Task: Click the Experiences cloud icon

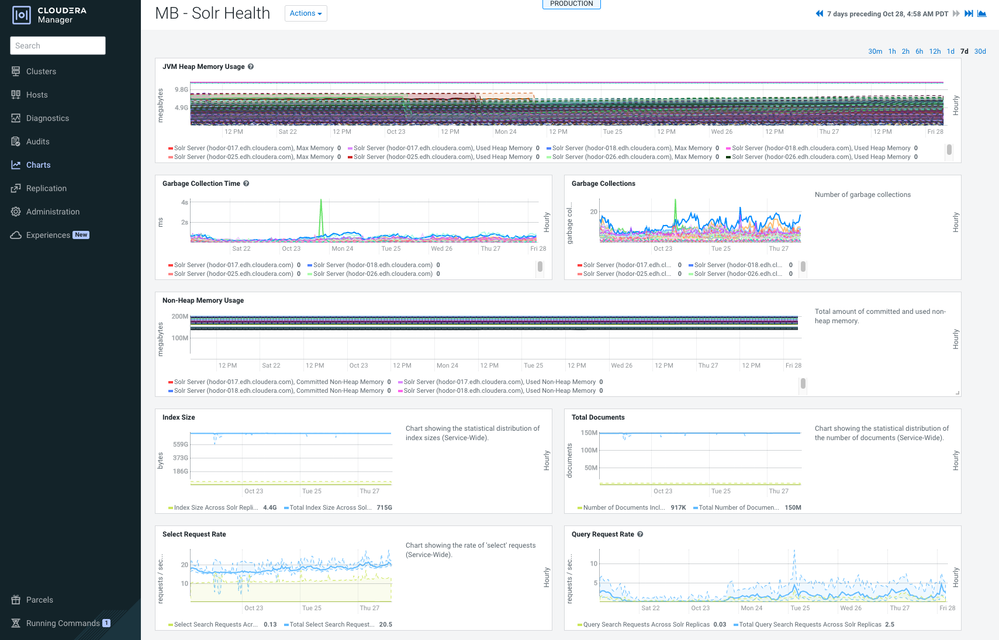Action: click(16, 235)
